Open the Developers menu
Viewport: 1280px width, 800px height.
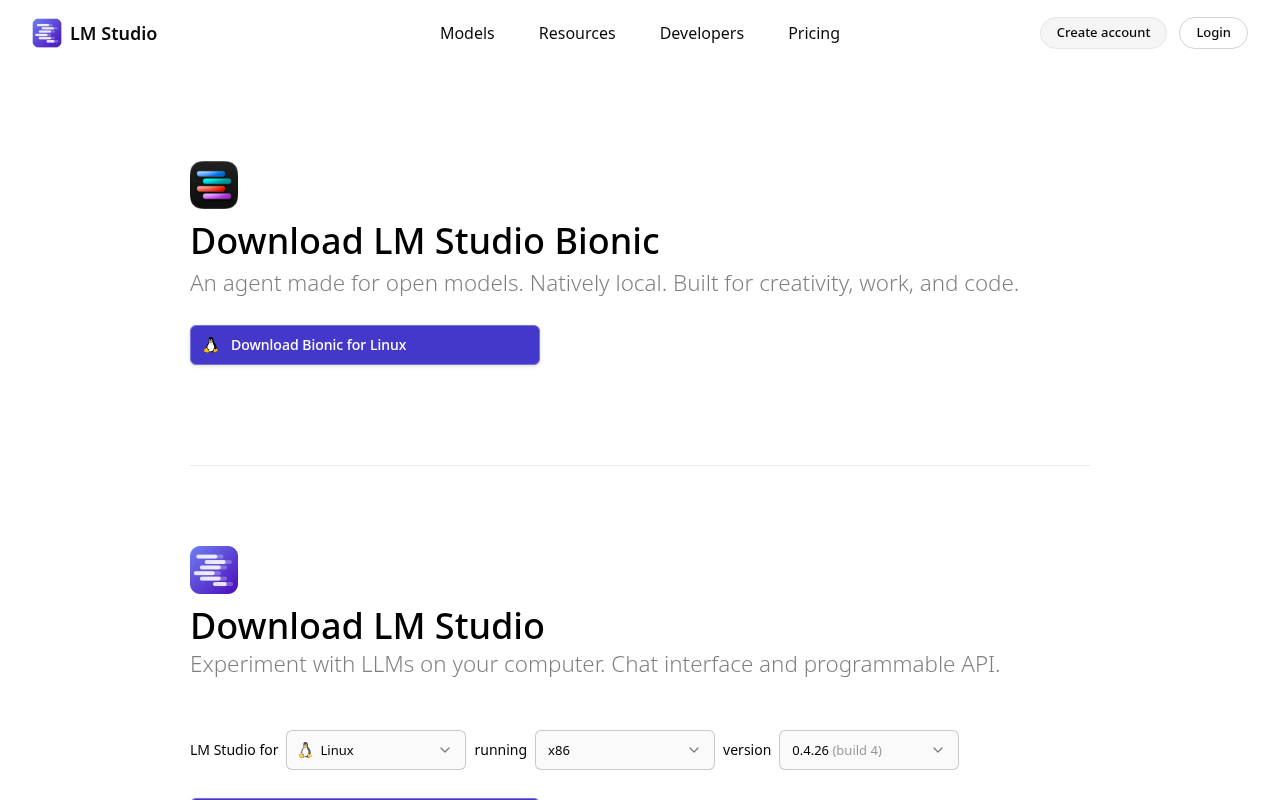pos(702,33)
